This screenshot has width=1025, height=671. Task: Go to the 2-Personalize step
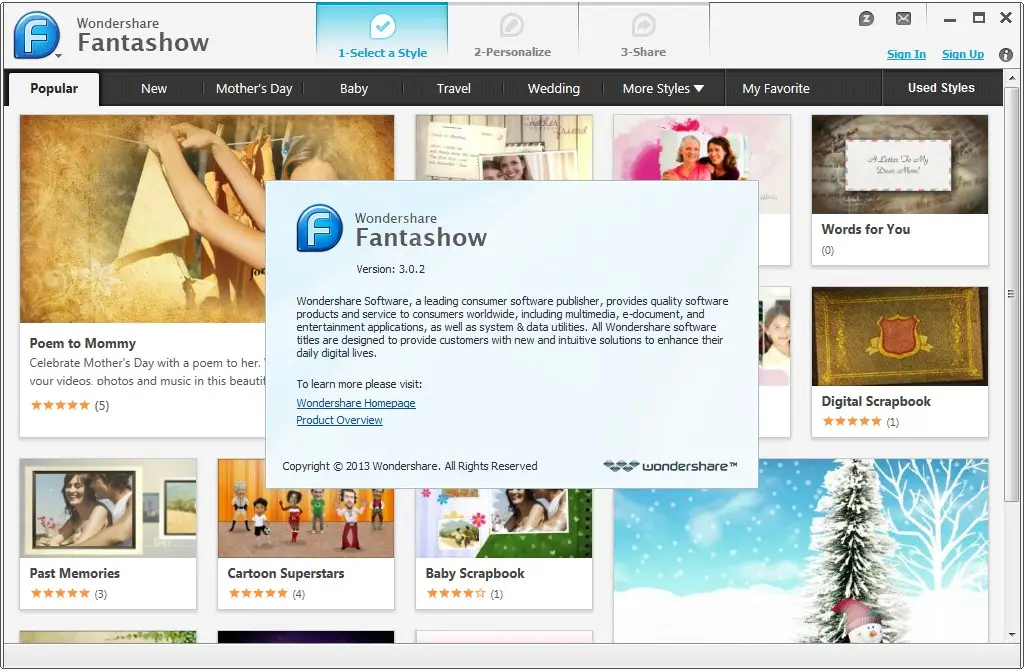click(512, 37)
